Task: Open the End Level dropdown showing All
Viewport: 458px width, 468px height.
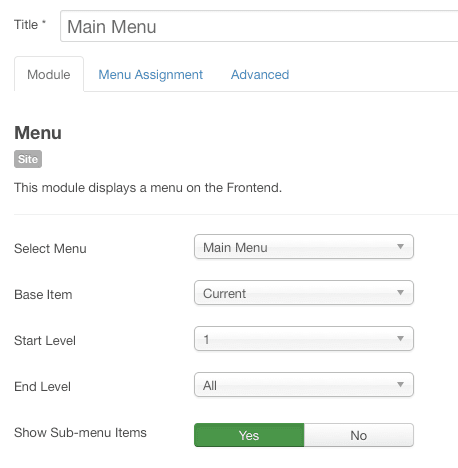Action: tap(304, 385)
